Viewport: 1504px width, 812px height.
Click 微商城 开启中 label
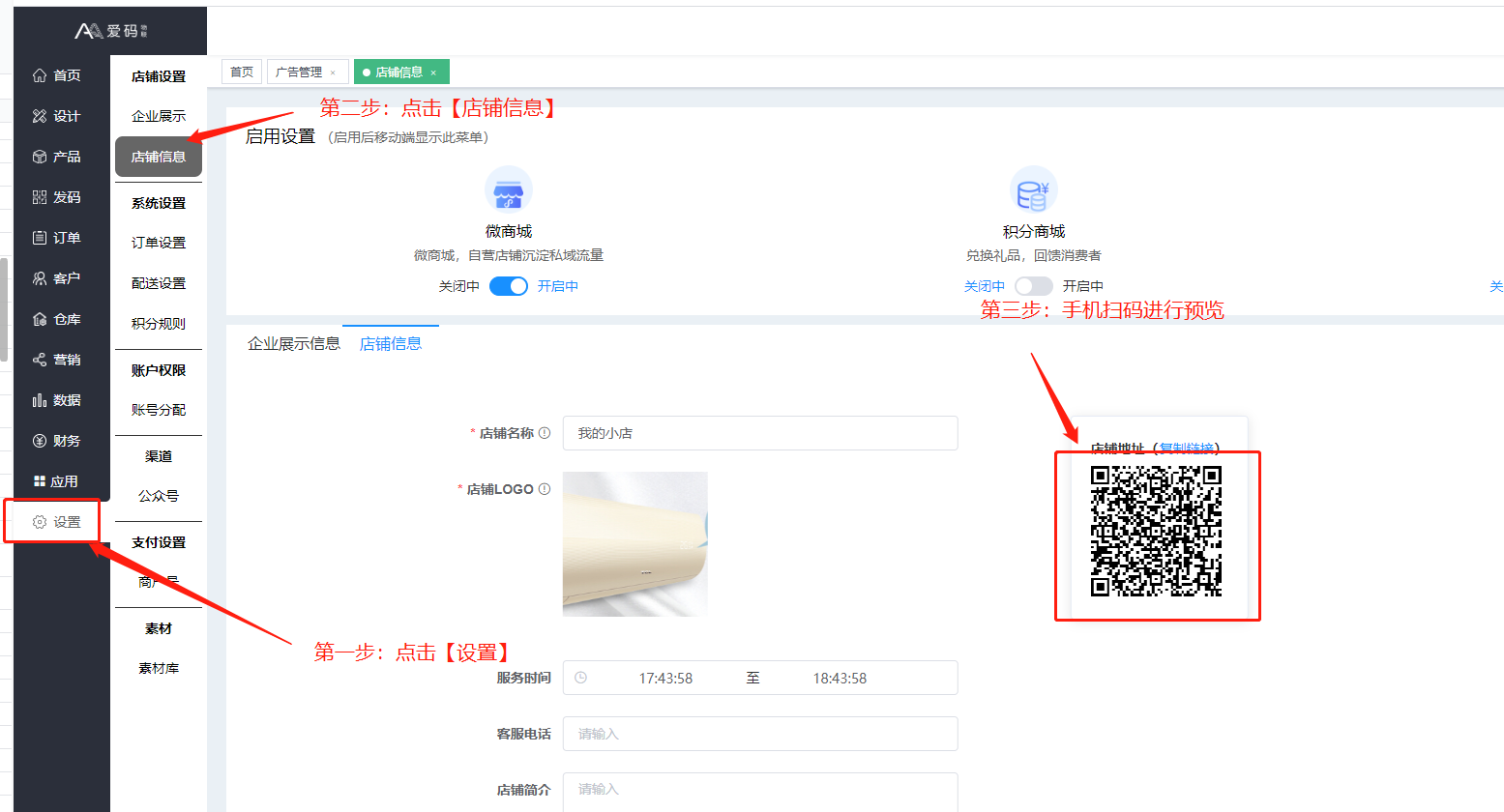tap(558, 286)
